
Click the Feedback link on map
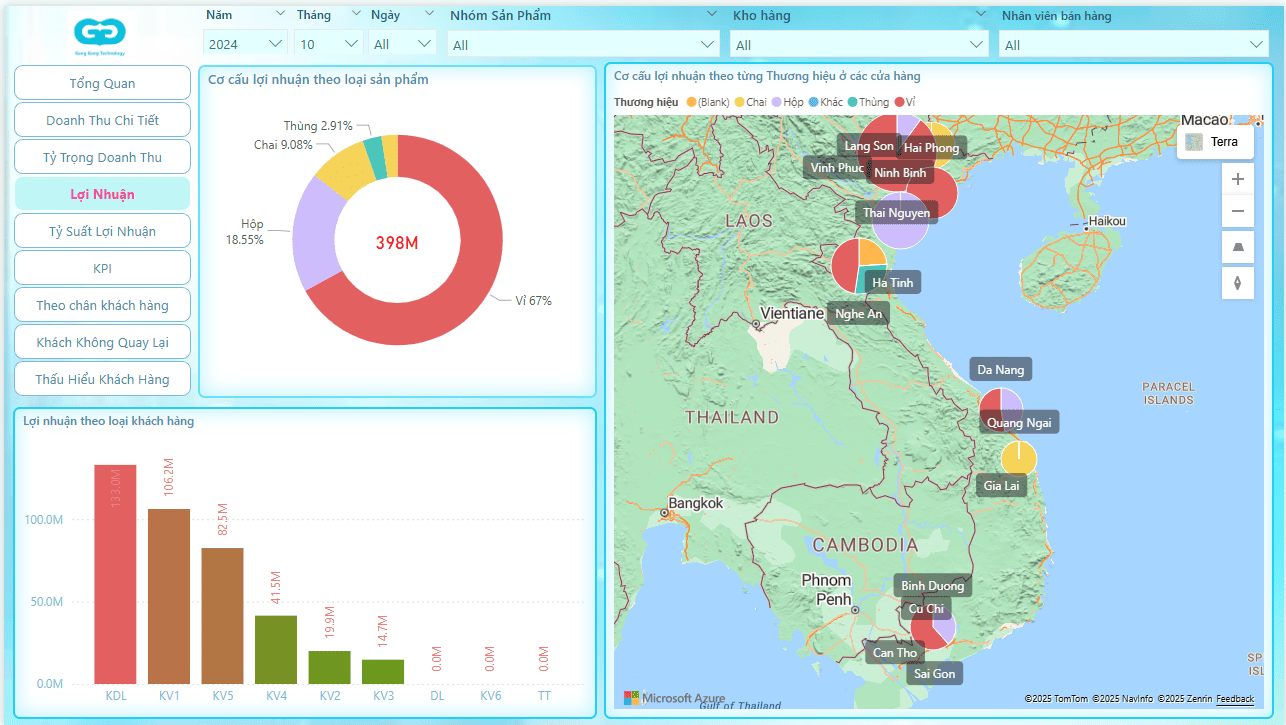(x=1234, y=699)
